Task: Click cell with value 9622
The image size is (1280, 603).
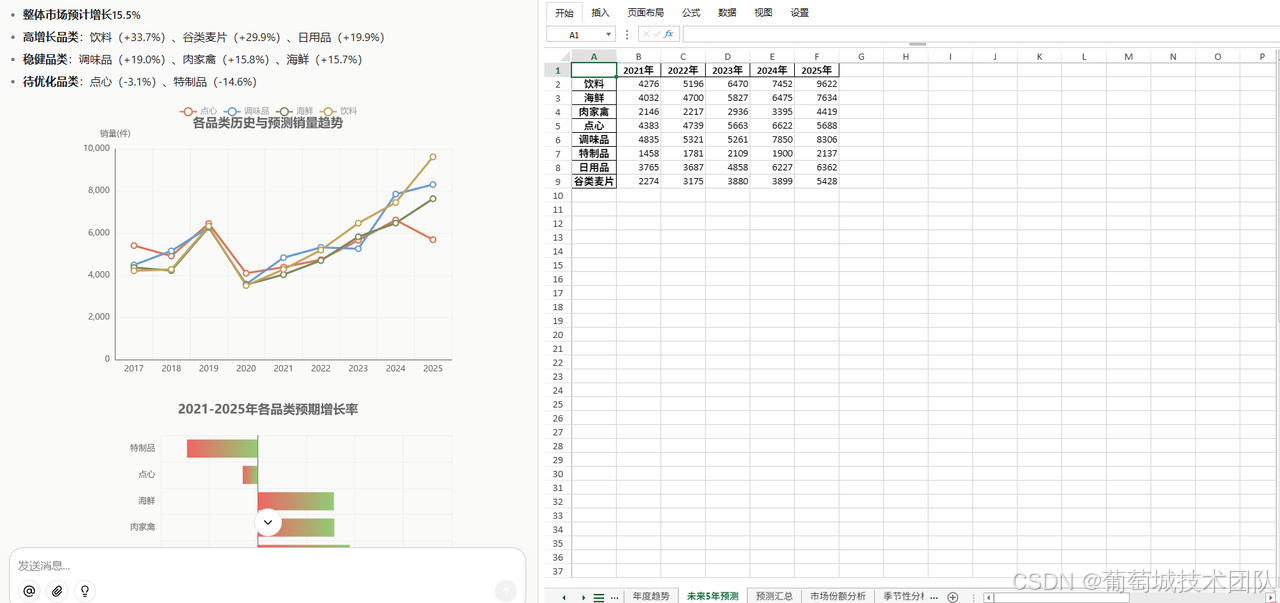Action: 816,84
